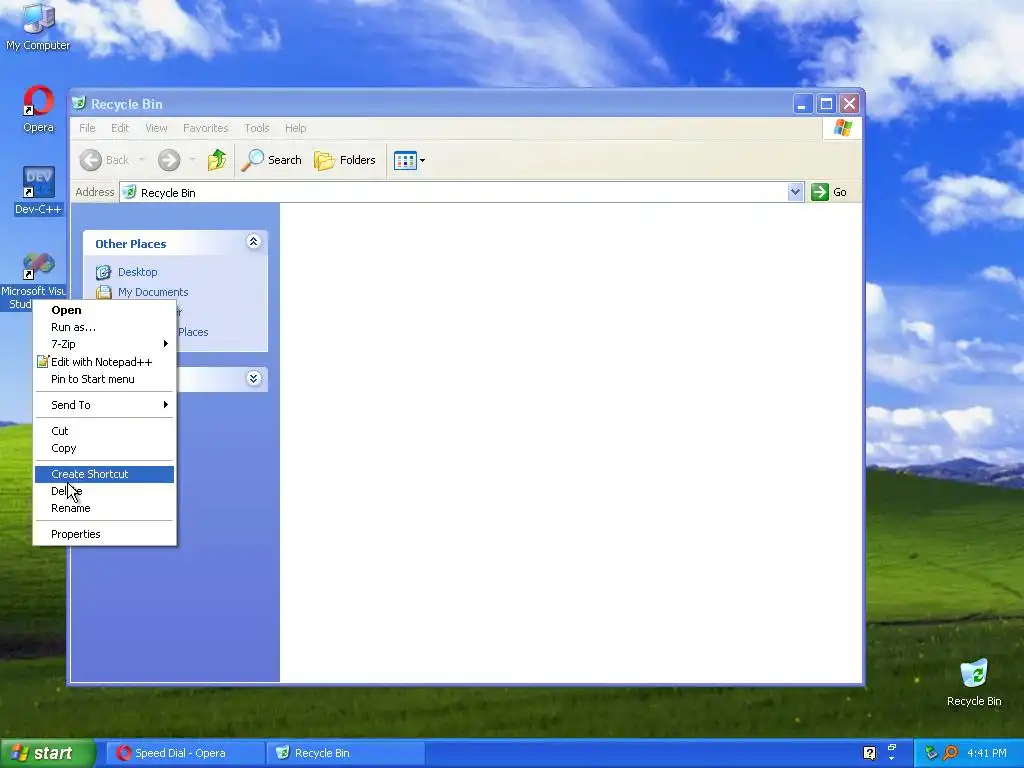Click the Recycle Bin title bar icon
This screenshot has height=768, width=1024.
79,103
